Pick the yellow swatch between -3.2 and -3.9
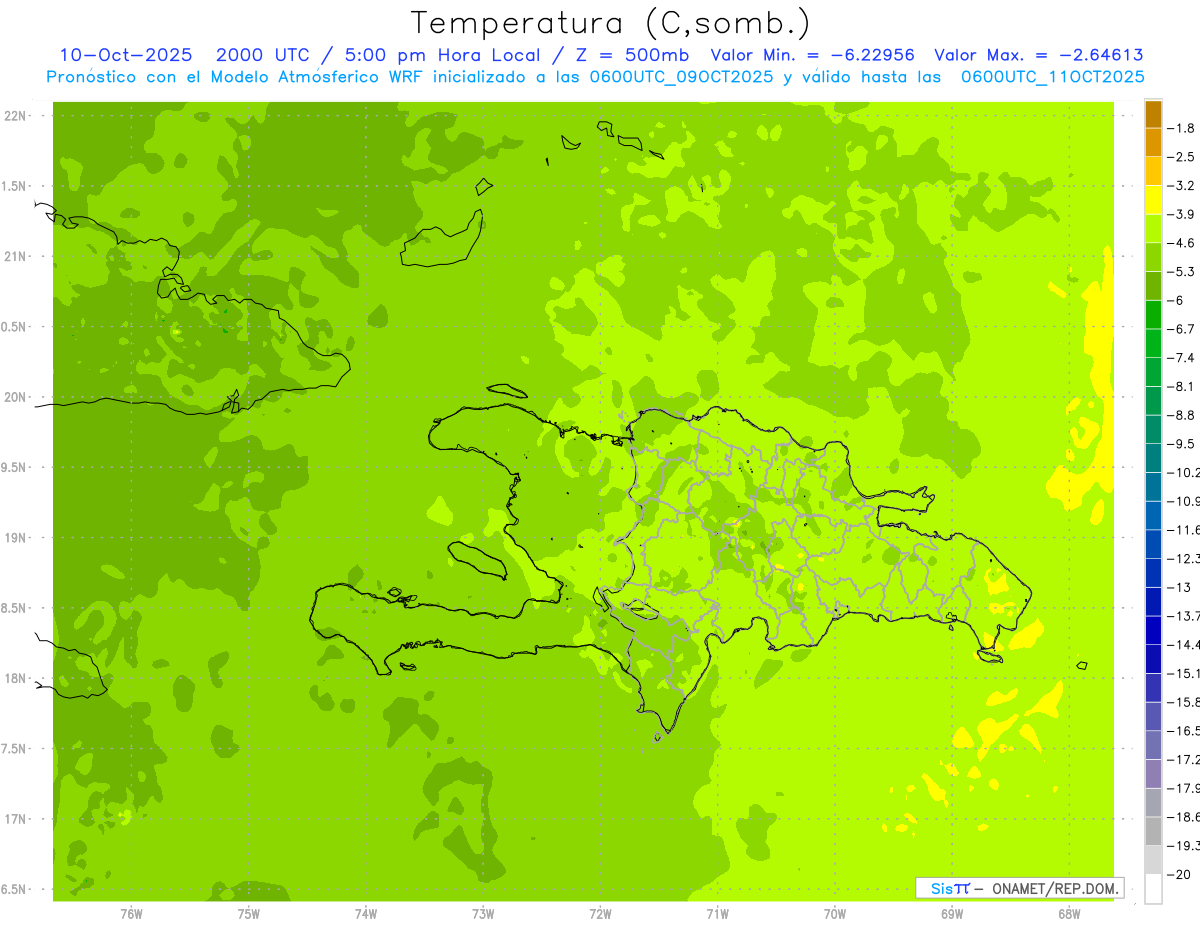 [x=1153, y=200]
